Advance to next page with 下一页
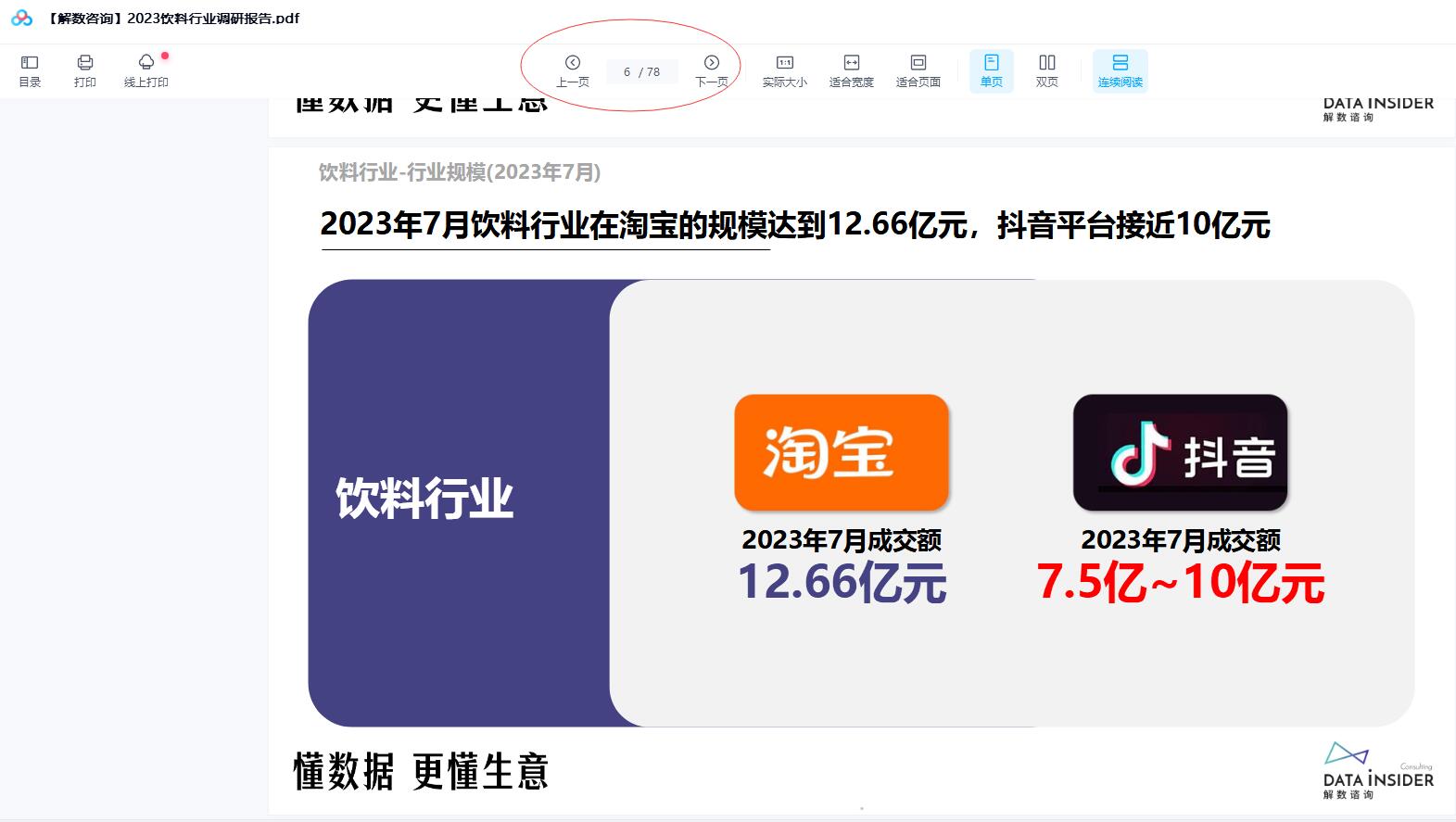 (x=711, y=70)
